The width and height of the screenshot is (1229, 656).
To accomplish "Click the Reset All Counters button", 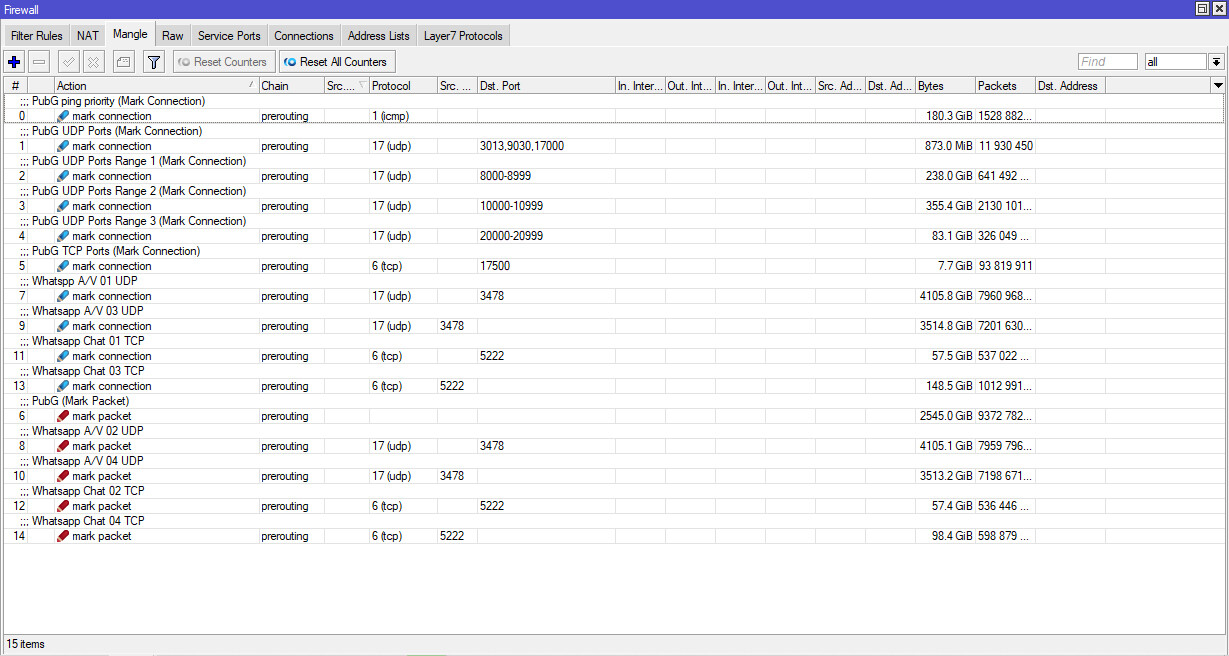I will click(337, 62).
